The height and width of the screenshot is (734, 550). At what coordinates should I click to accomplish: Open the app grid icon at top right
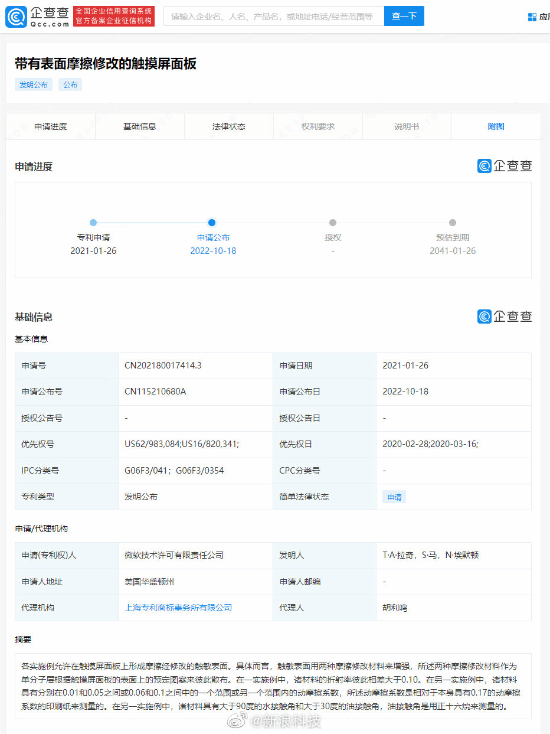(532, 17)
